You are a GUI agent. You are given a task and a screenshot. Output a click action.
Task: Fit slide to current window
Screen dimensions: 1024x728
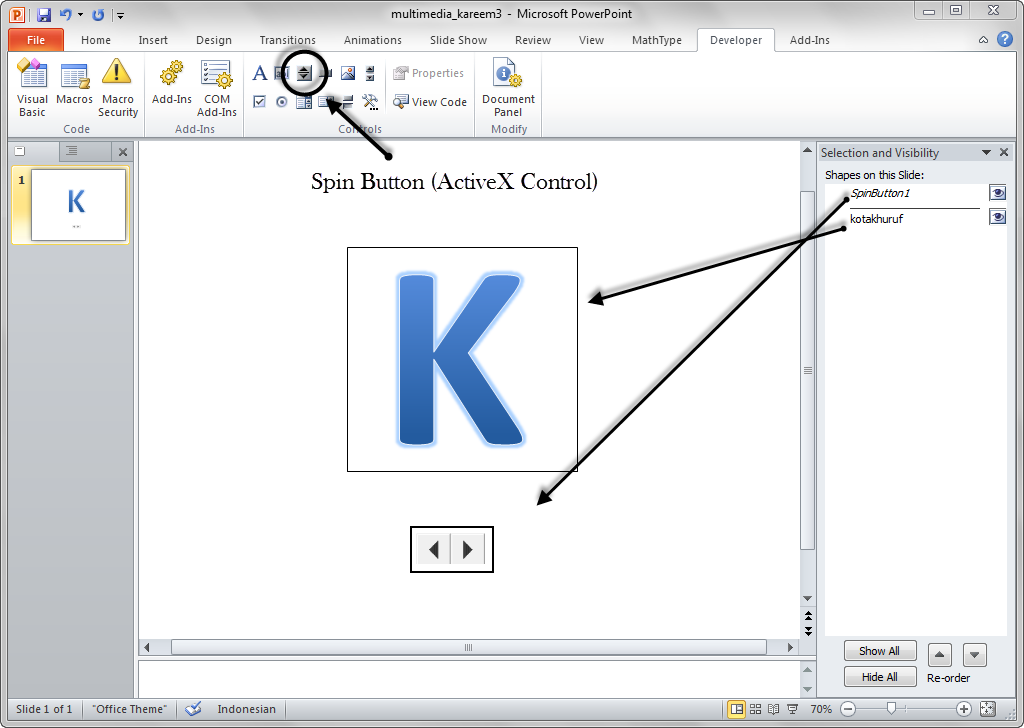[988, 709]
